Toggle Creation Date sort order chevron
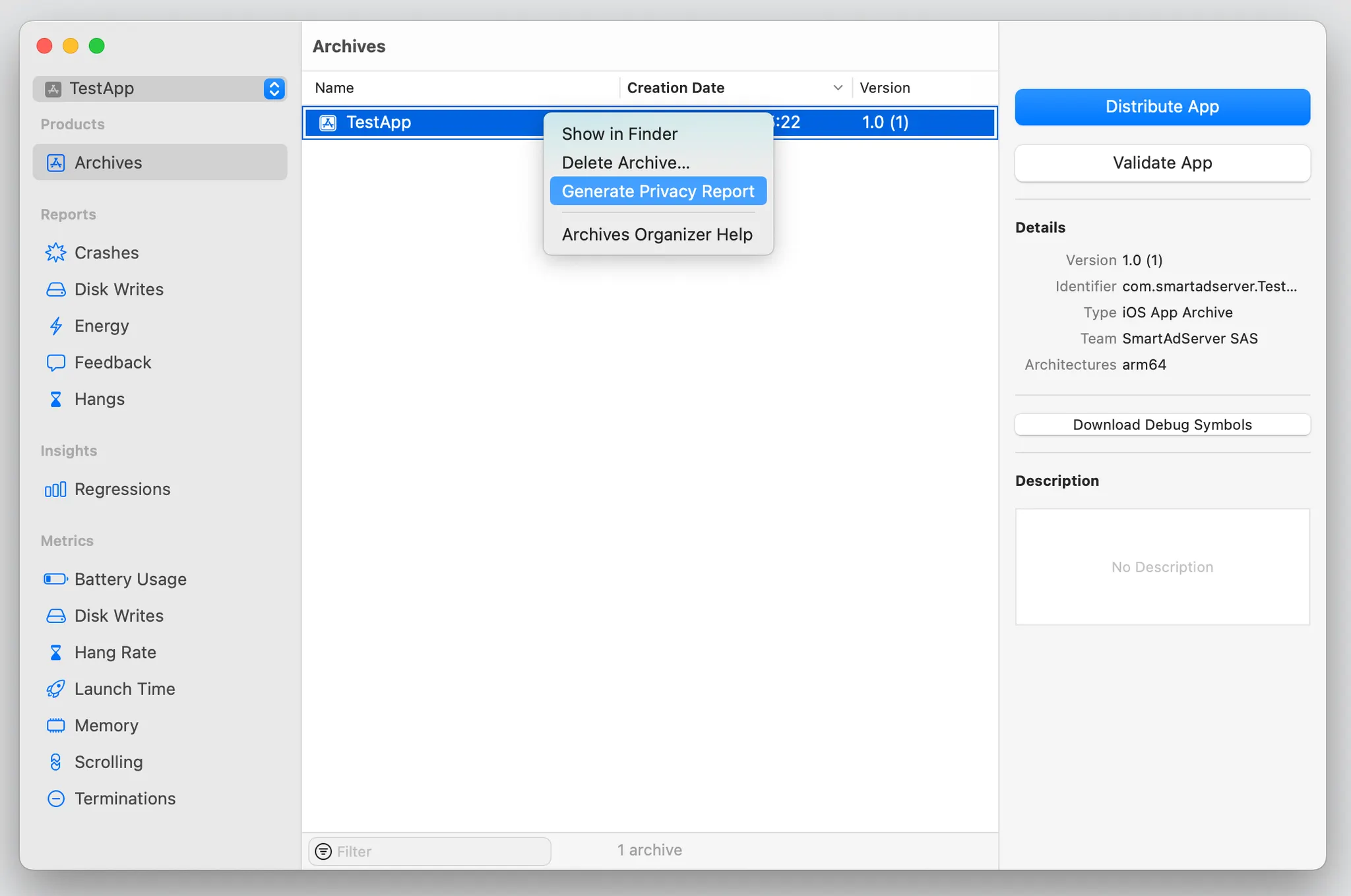Viewport: 1351px width, 896px height. pyautogui.click(x=837, y=88)
